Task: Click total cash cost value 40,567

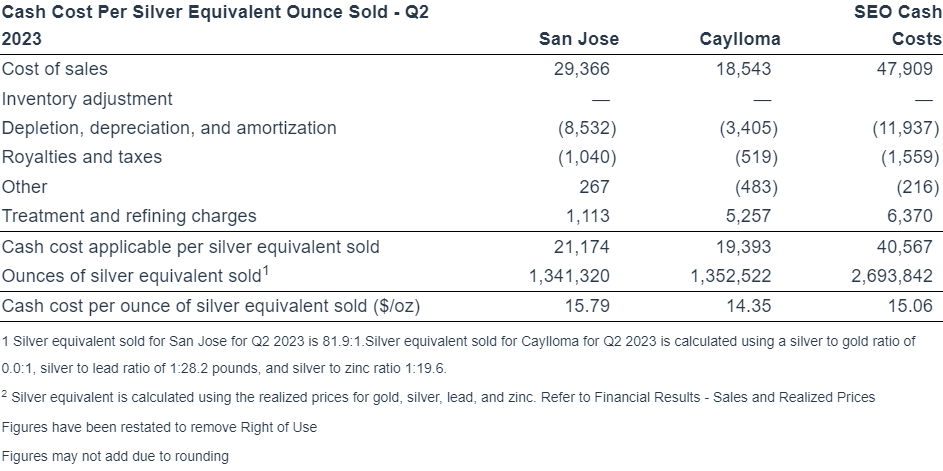Action: (905, 247)
